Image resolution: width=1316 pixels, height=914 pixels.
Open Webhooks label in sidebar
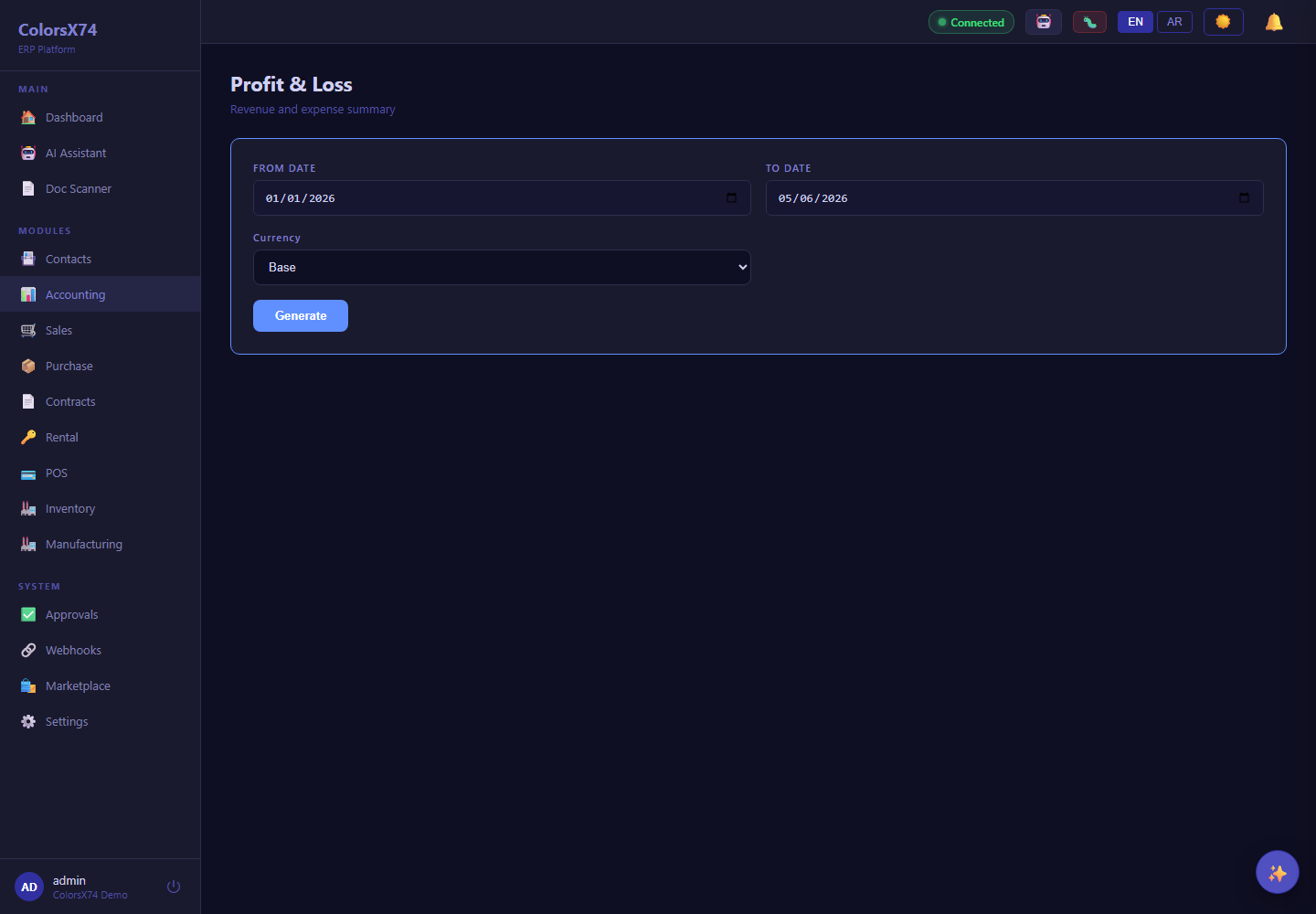point(73,650)
